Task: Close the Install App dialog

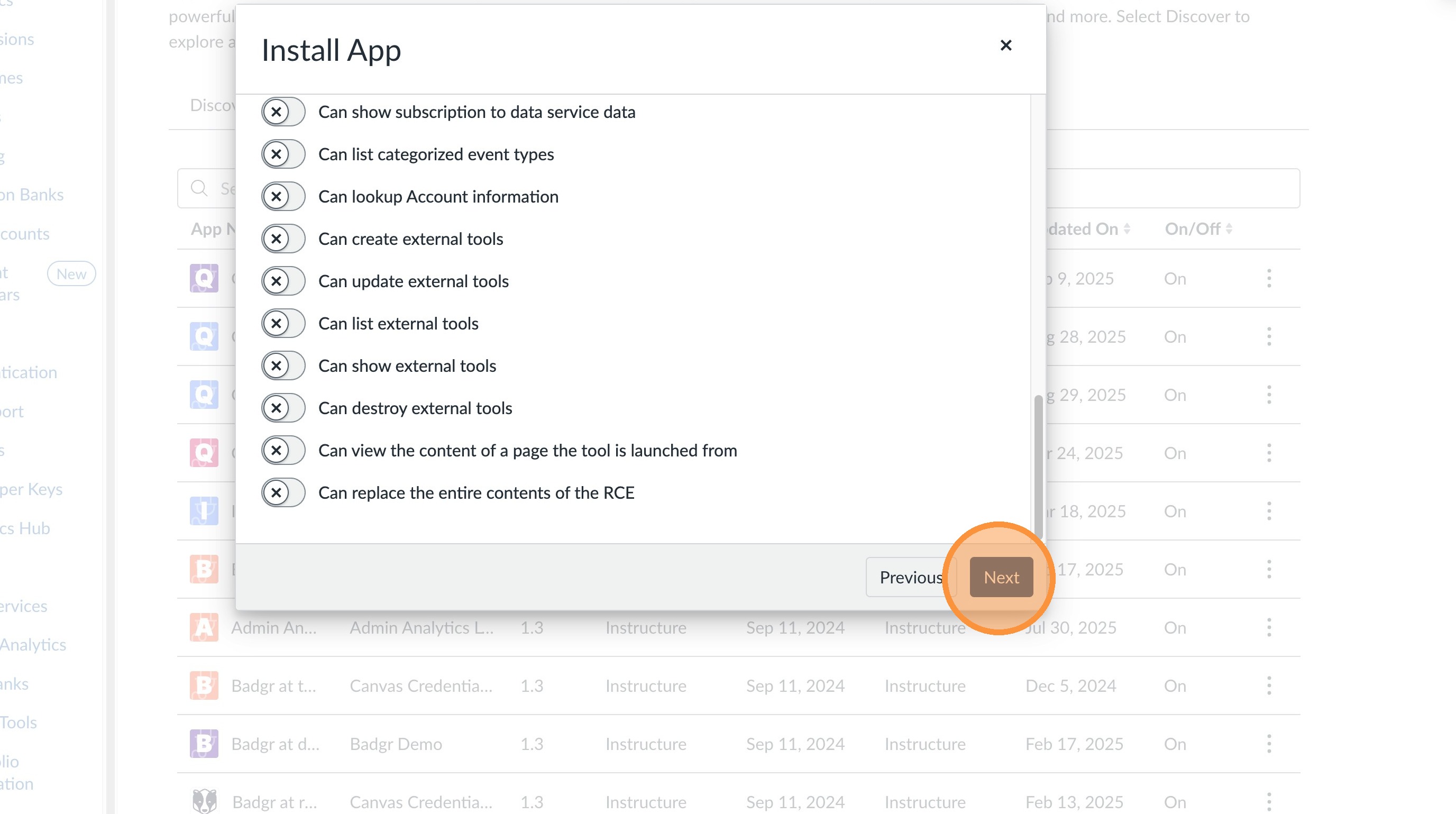Action: pos(1005,45)
